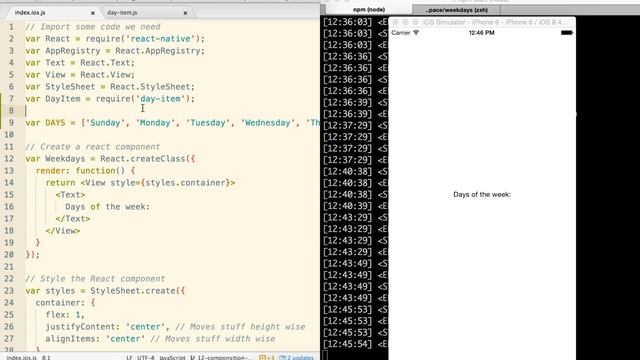Click the '2 updates' status bar link
The image size is (640, 360).
(297, 358)
